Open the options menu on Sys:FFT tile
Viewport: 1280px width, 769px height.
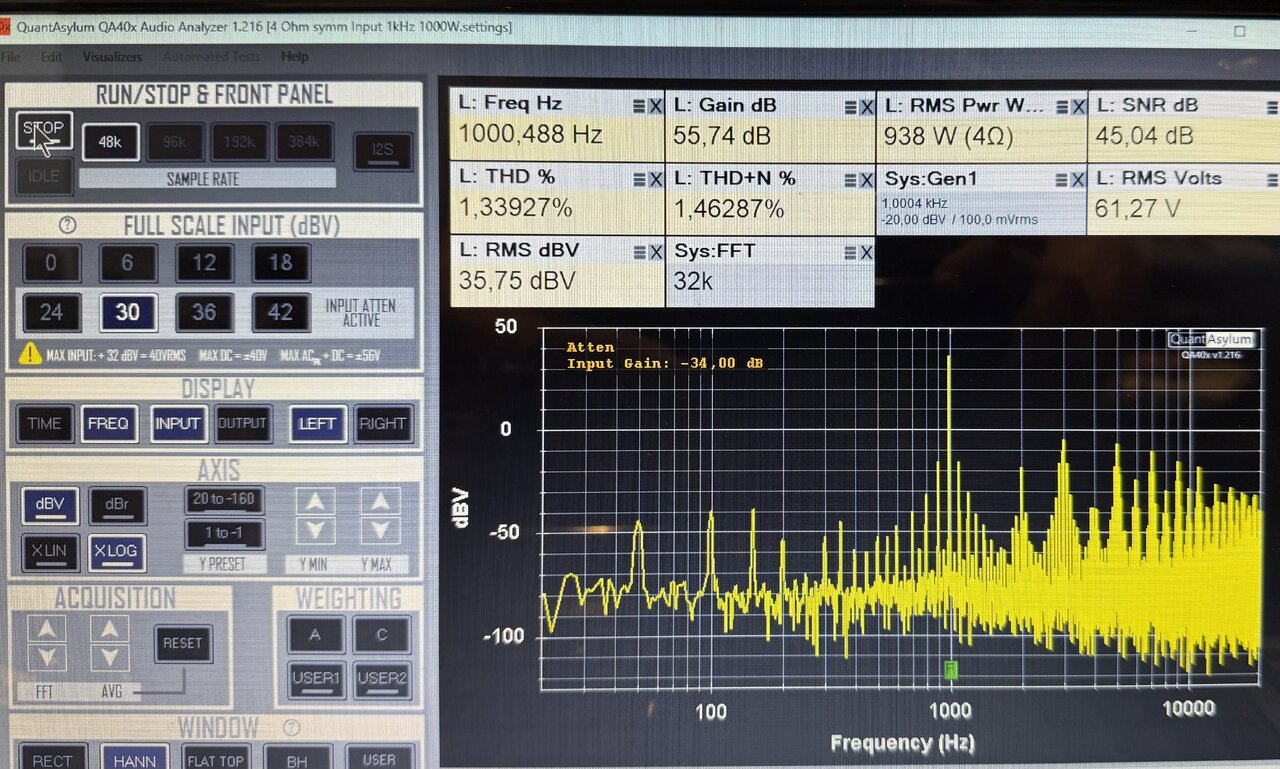(850, 252)
